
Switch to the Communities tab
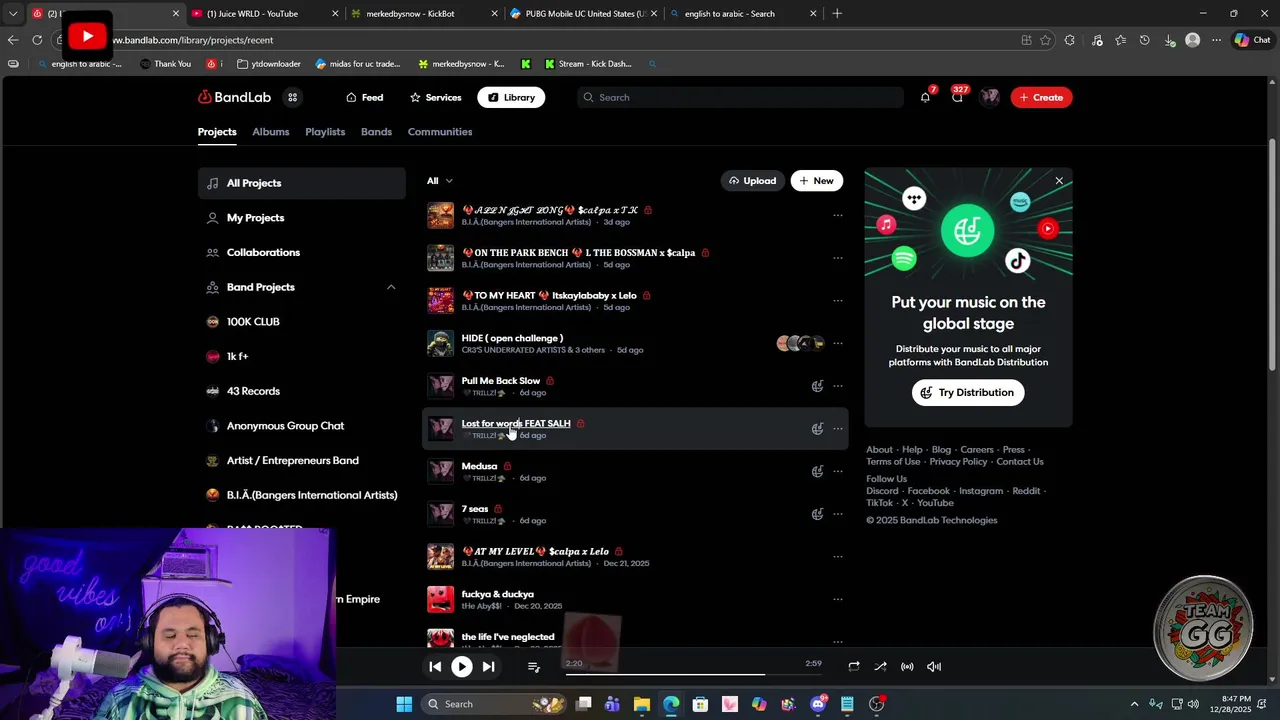point(440,132)
